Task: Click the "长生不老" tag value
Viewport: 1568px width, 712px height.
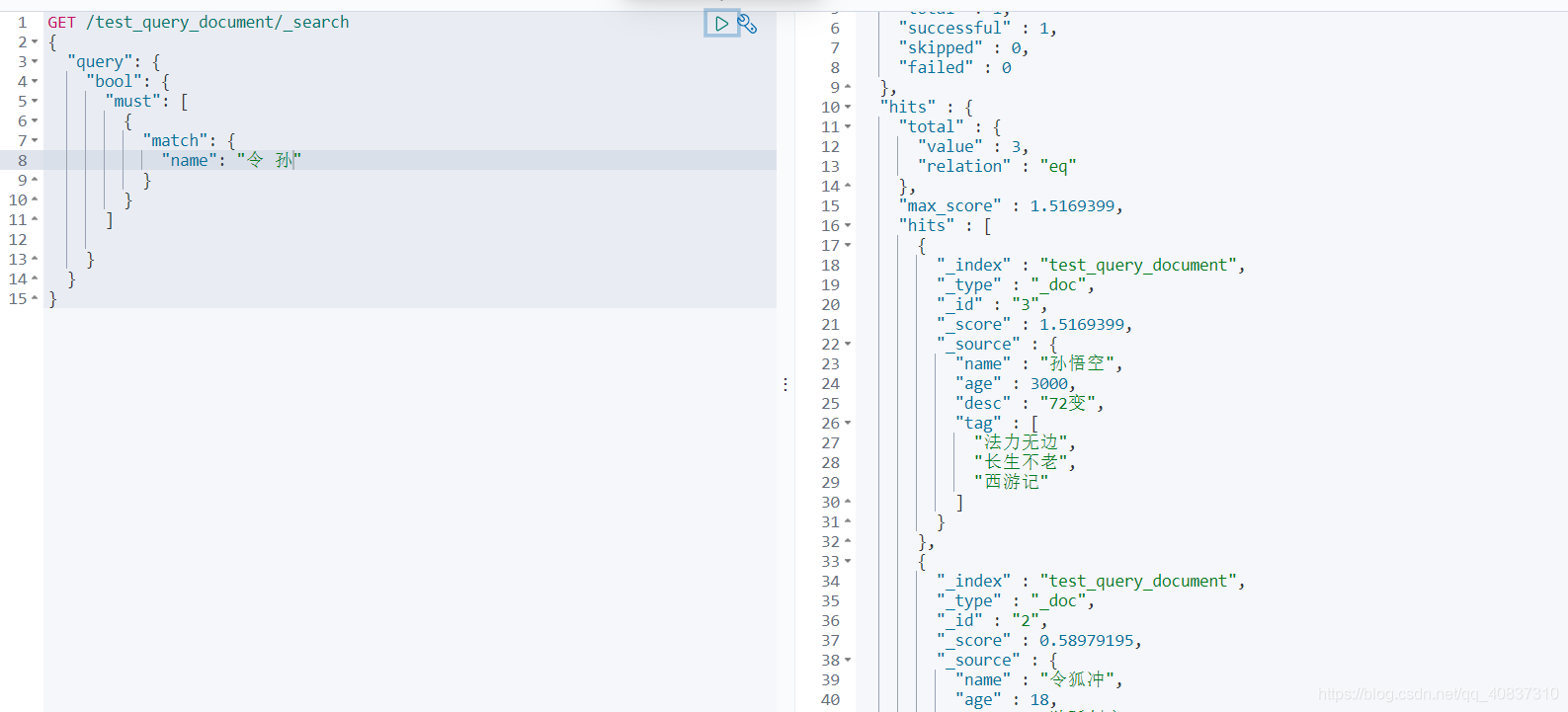Action: 1021,462
